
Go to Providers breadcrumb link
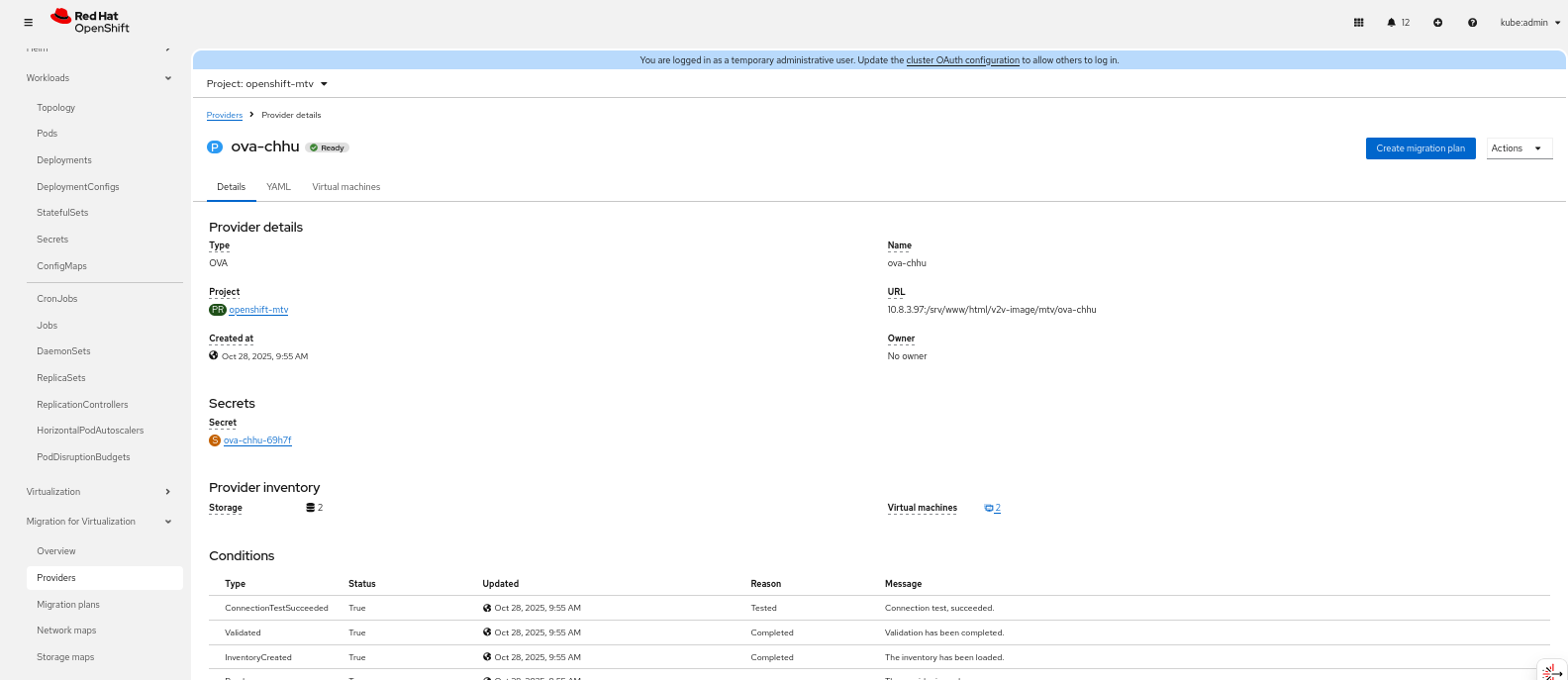pyautogui.click(x=225, y=115)
